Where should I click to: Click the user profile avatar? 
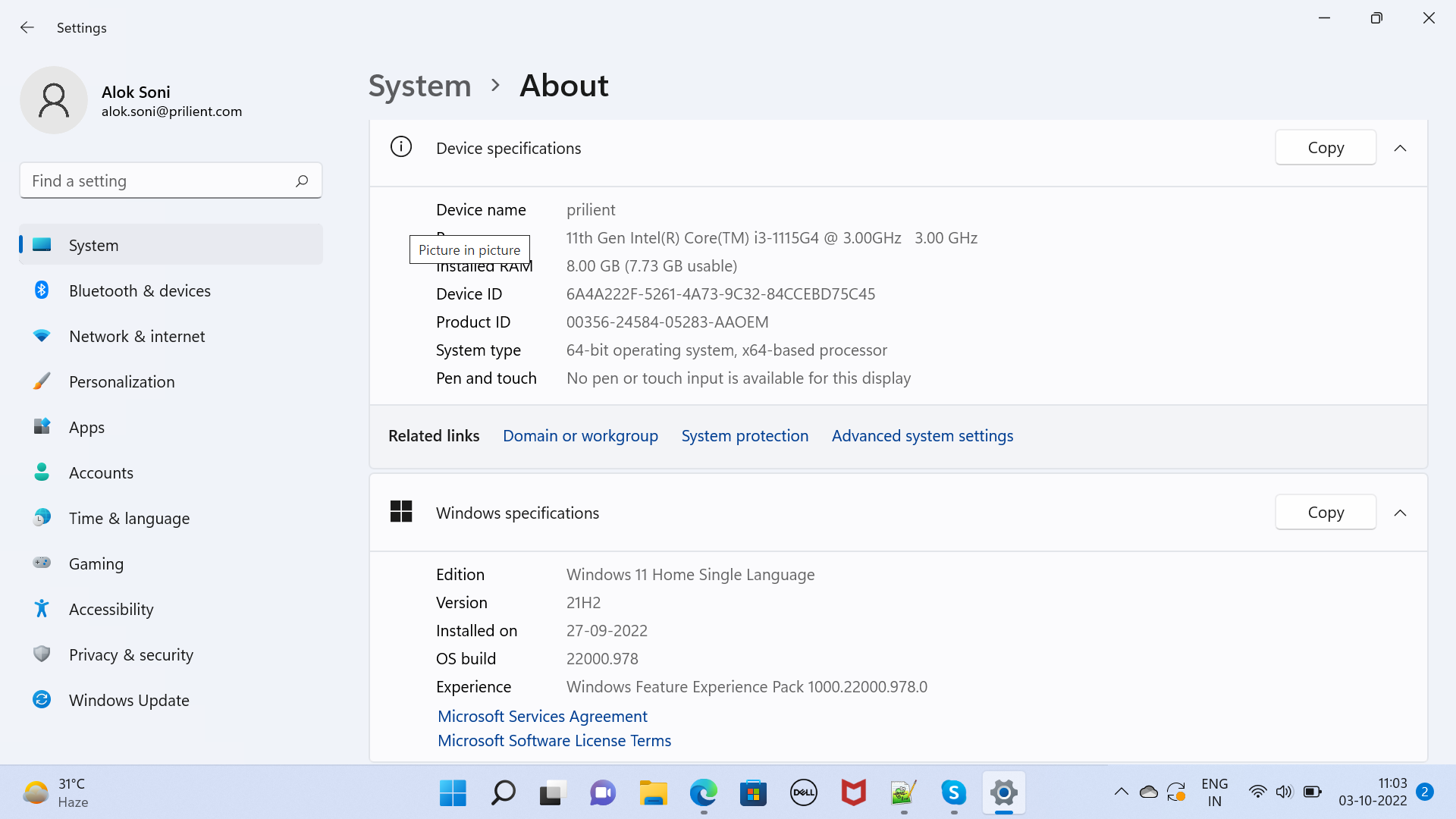point(54,100)
